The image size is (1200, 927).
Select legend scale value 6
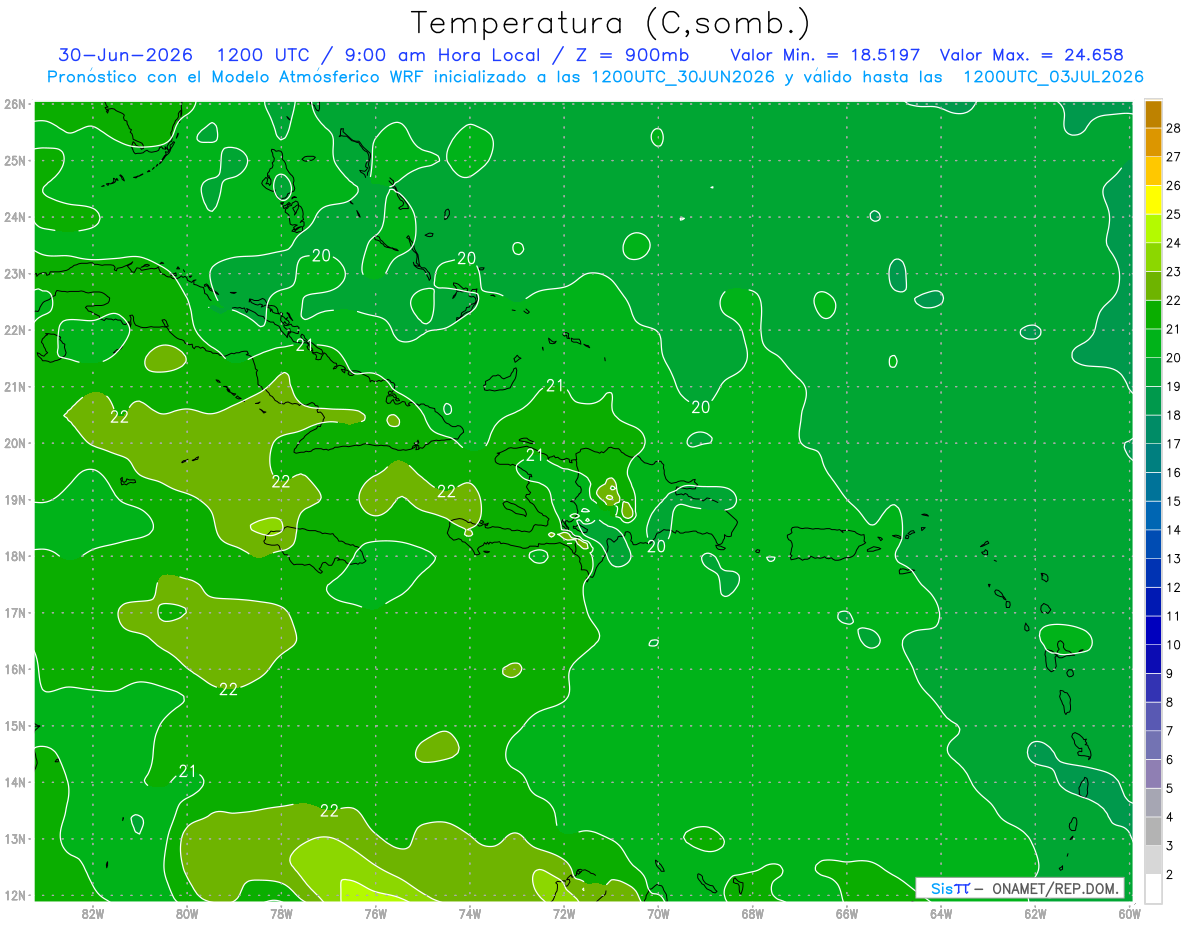(x=1170, y=760)
